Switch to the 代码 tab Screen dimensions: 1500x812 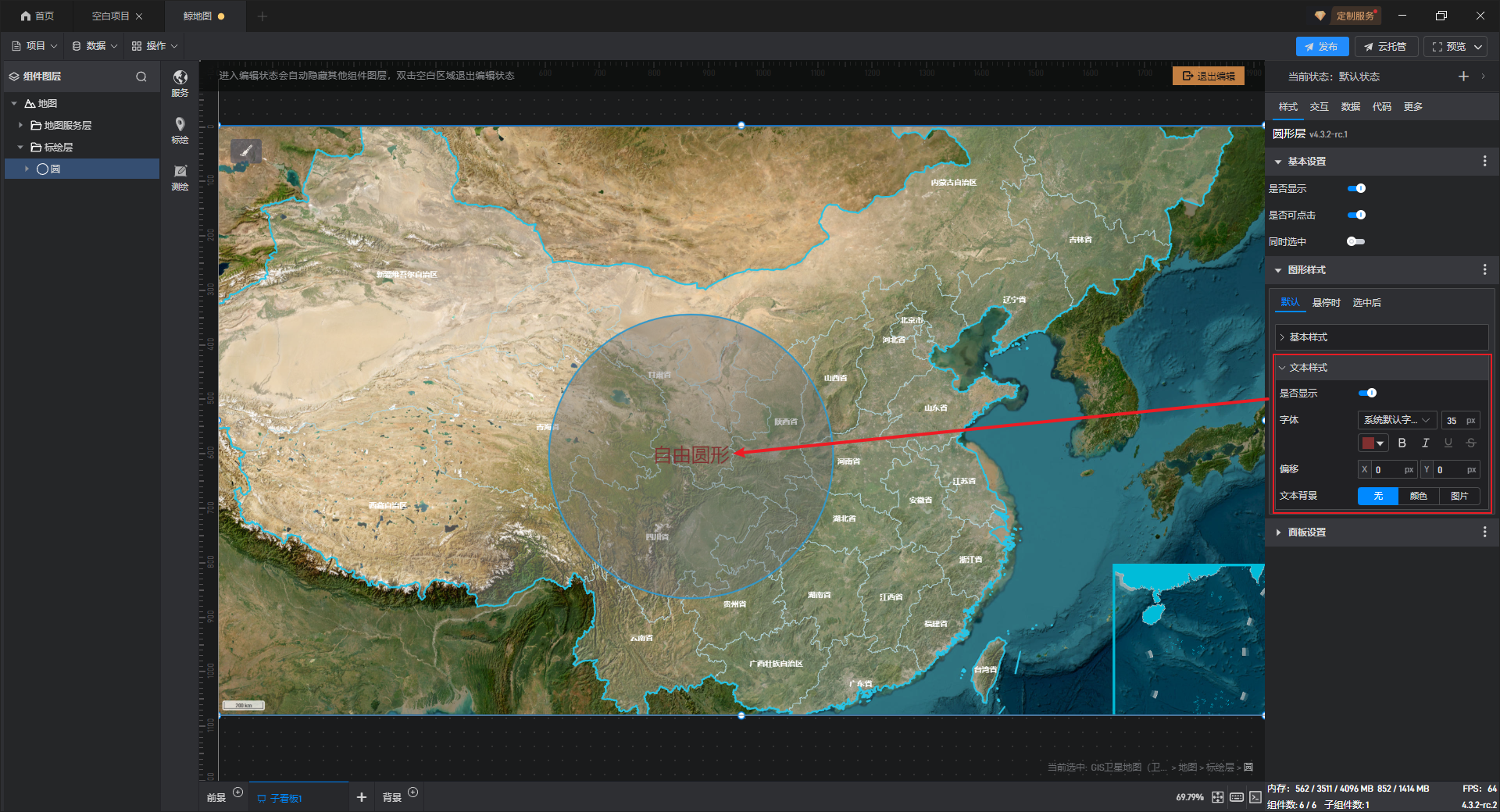point(1382,107)
